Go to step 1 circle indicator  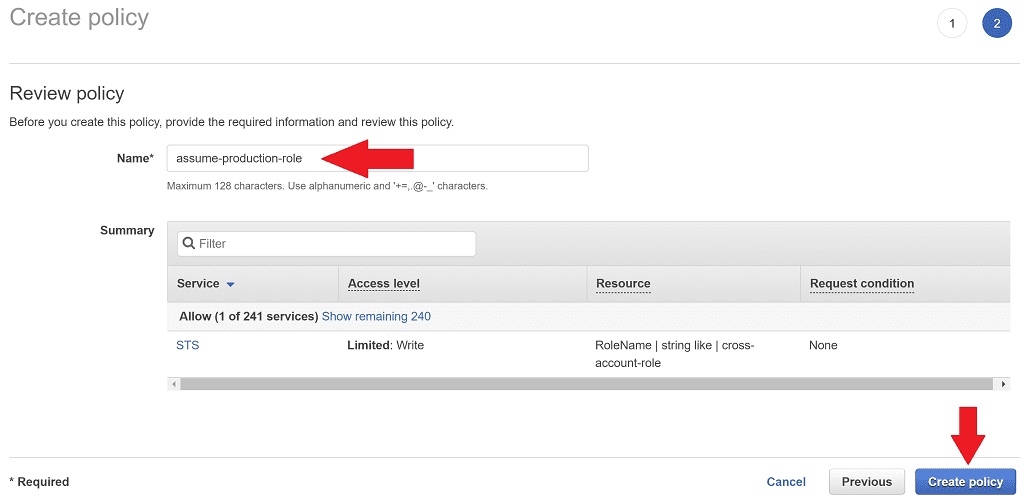tap(951, 23)
